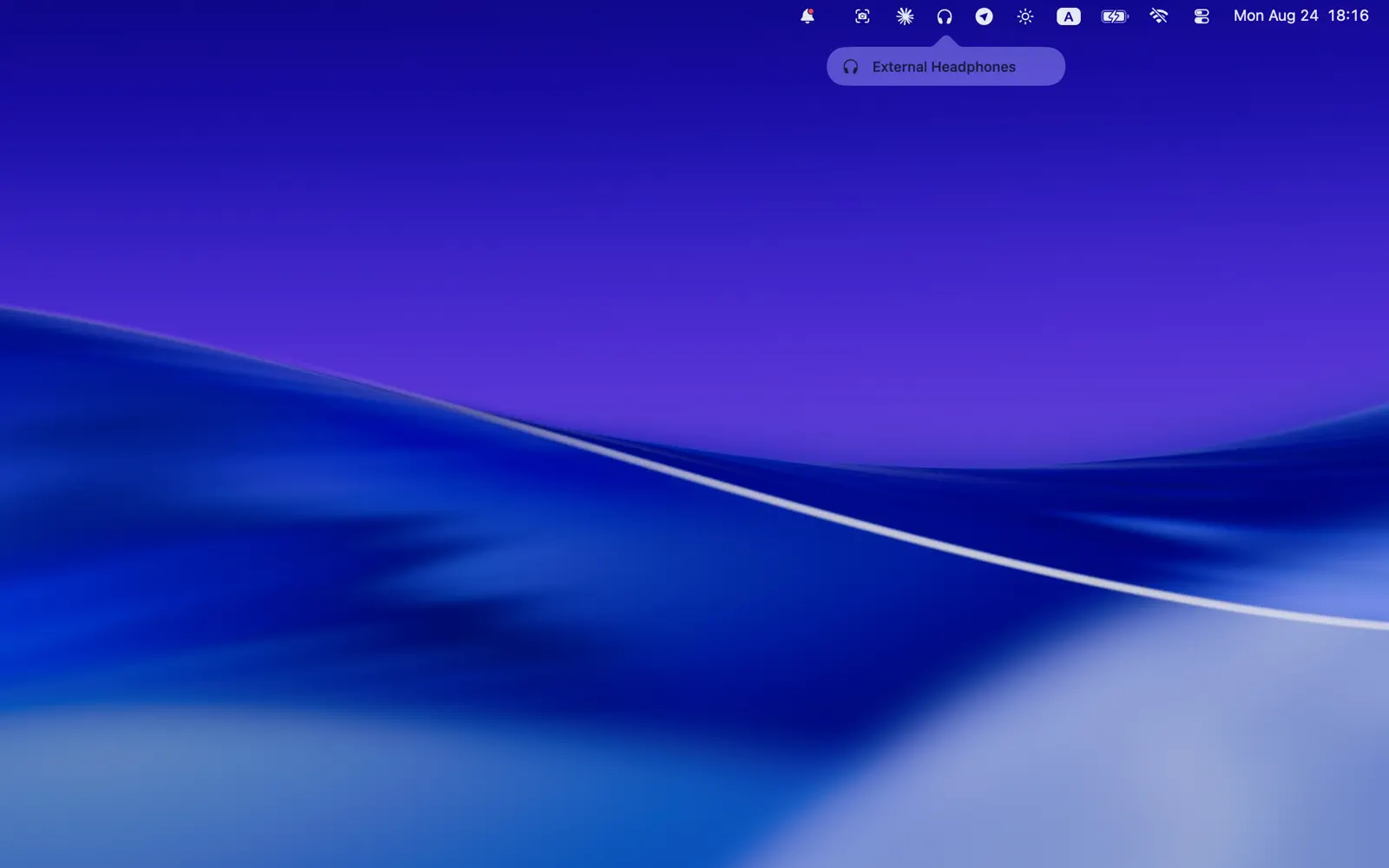Viewport: 1389px width, 868px height.
Task: Click the date and time Mon Aug 24 18:16
Action: click(x=1300, y=16)
